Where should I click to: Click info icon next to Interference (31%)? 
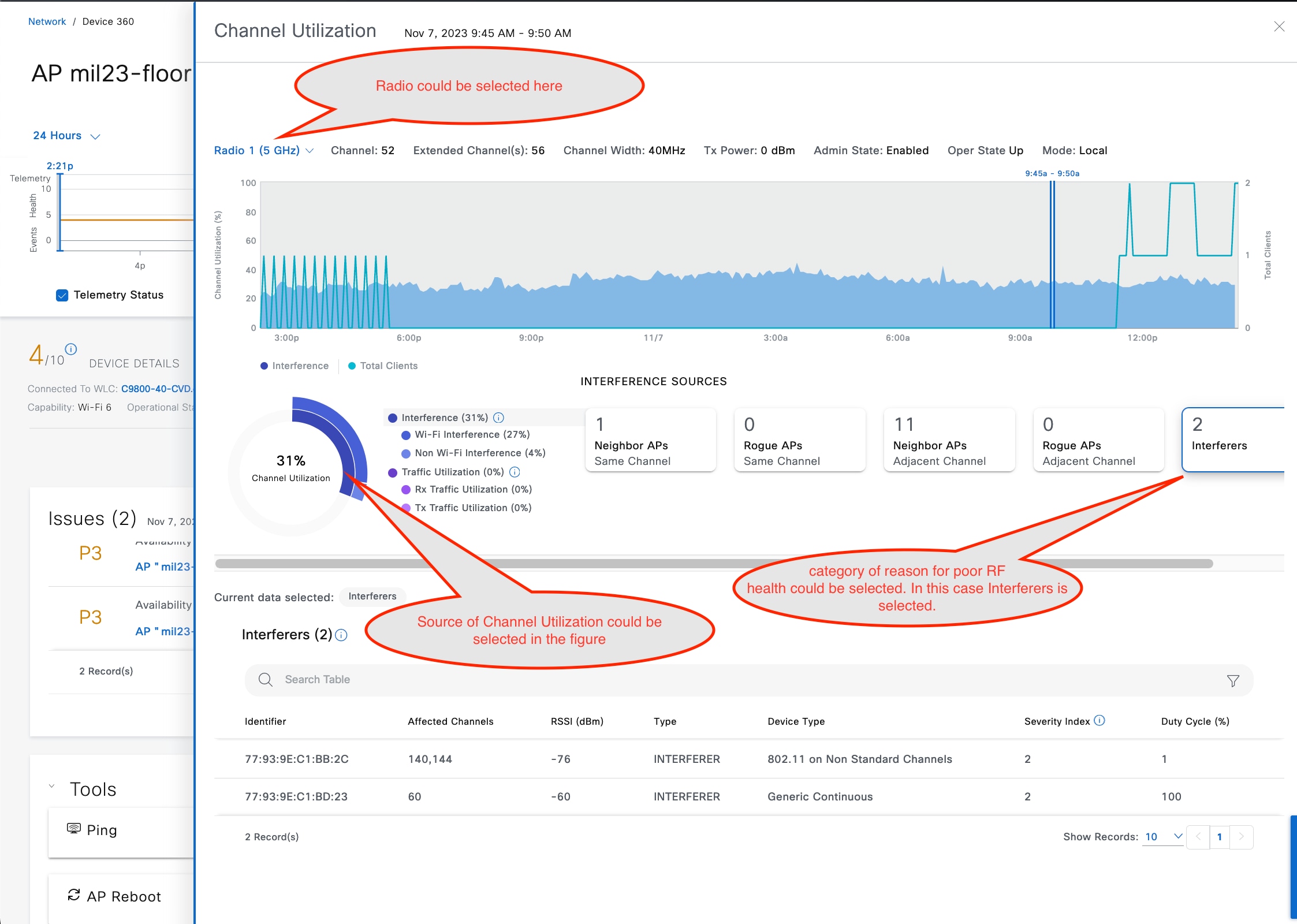pos(499,418)
